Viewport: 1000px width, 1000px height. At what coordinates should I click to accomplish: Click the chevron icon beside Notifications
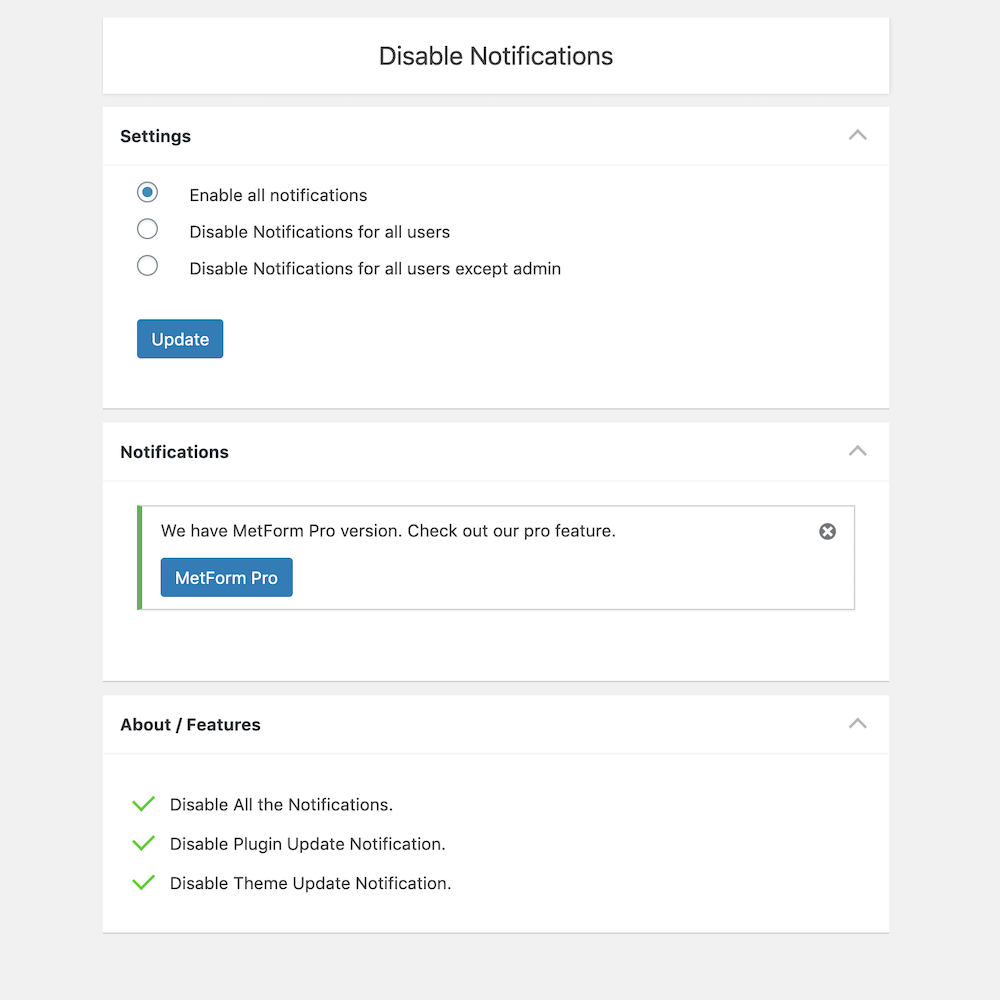click(857, 450)
